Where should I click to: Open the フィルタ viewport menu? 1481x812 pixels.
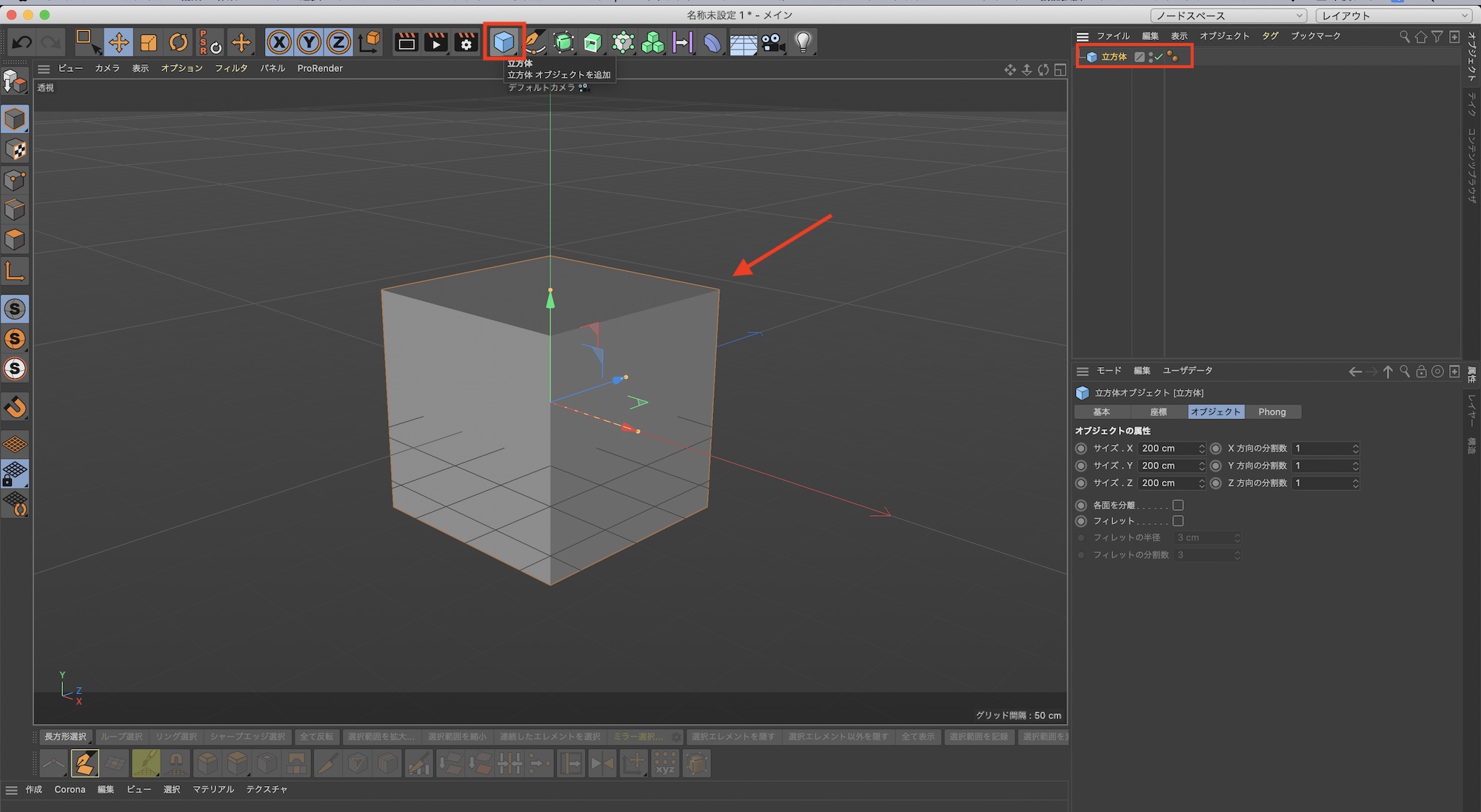pyautogui.click(x=231, y=68)
